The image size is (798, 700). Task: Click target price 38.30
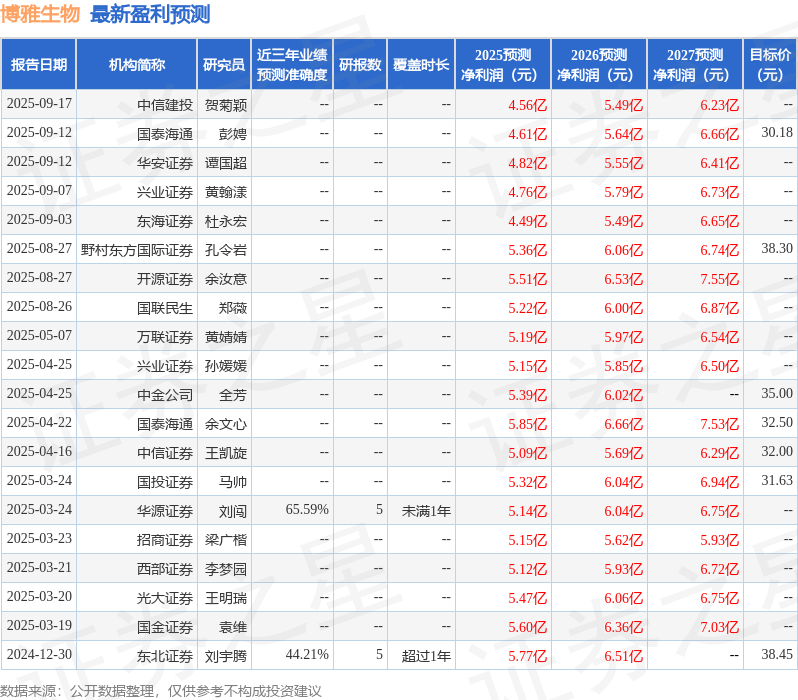tap(777, 249)
